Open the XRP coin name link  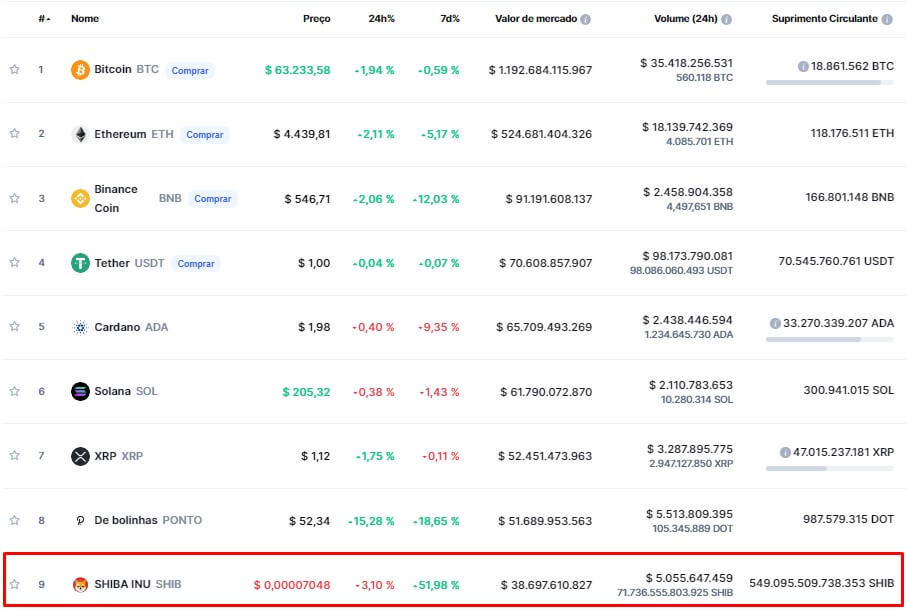pos(105,456)
